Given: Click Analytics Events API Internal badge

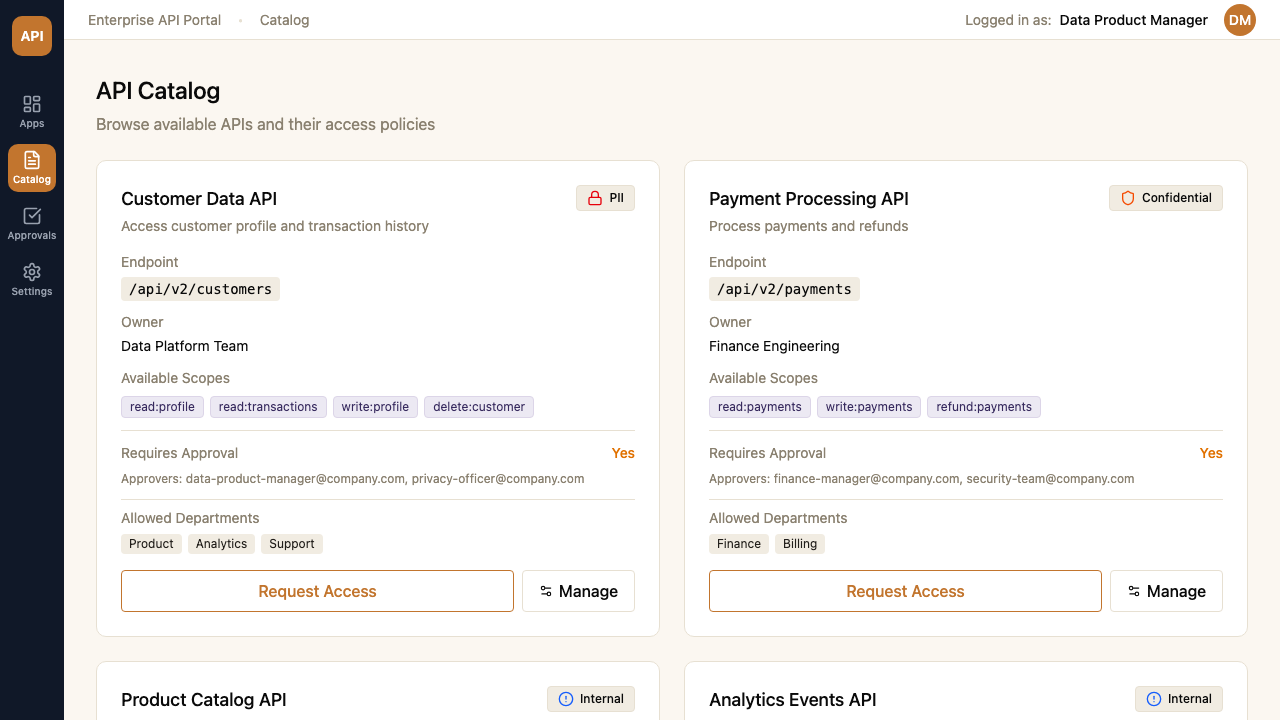Looking at the screenshot, I should coord(1179,699).
